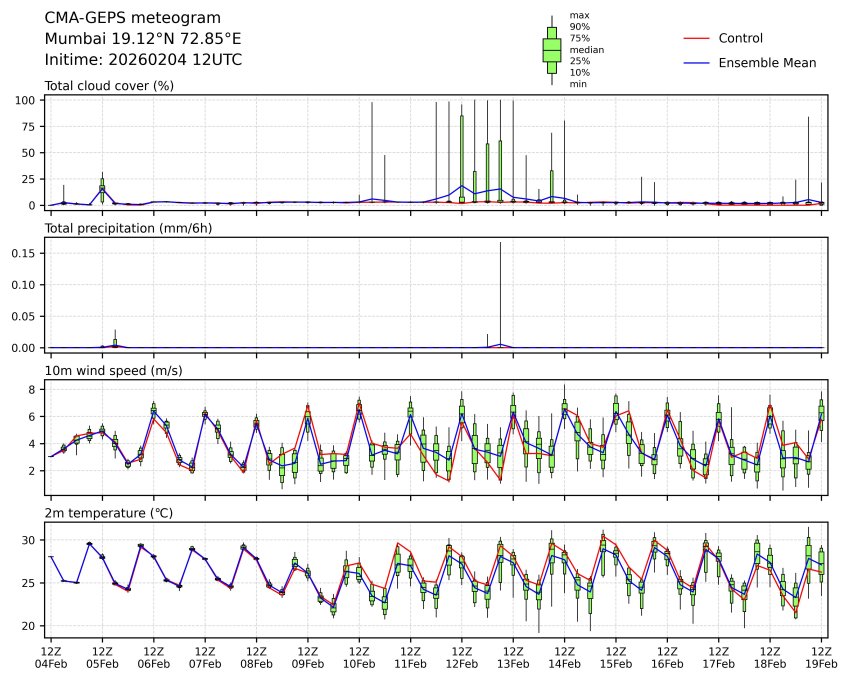Image resolution: width=849 pixels, height=681 pixels.
Task: Click the 'median' label in the legend
Action: point(586,49)
